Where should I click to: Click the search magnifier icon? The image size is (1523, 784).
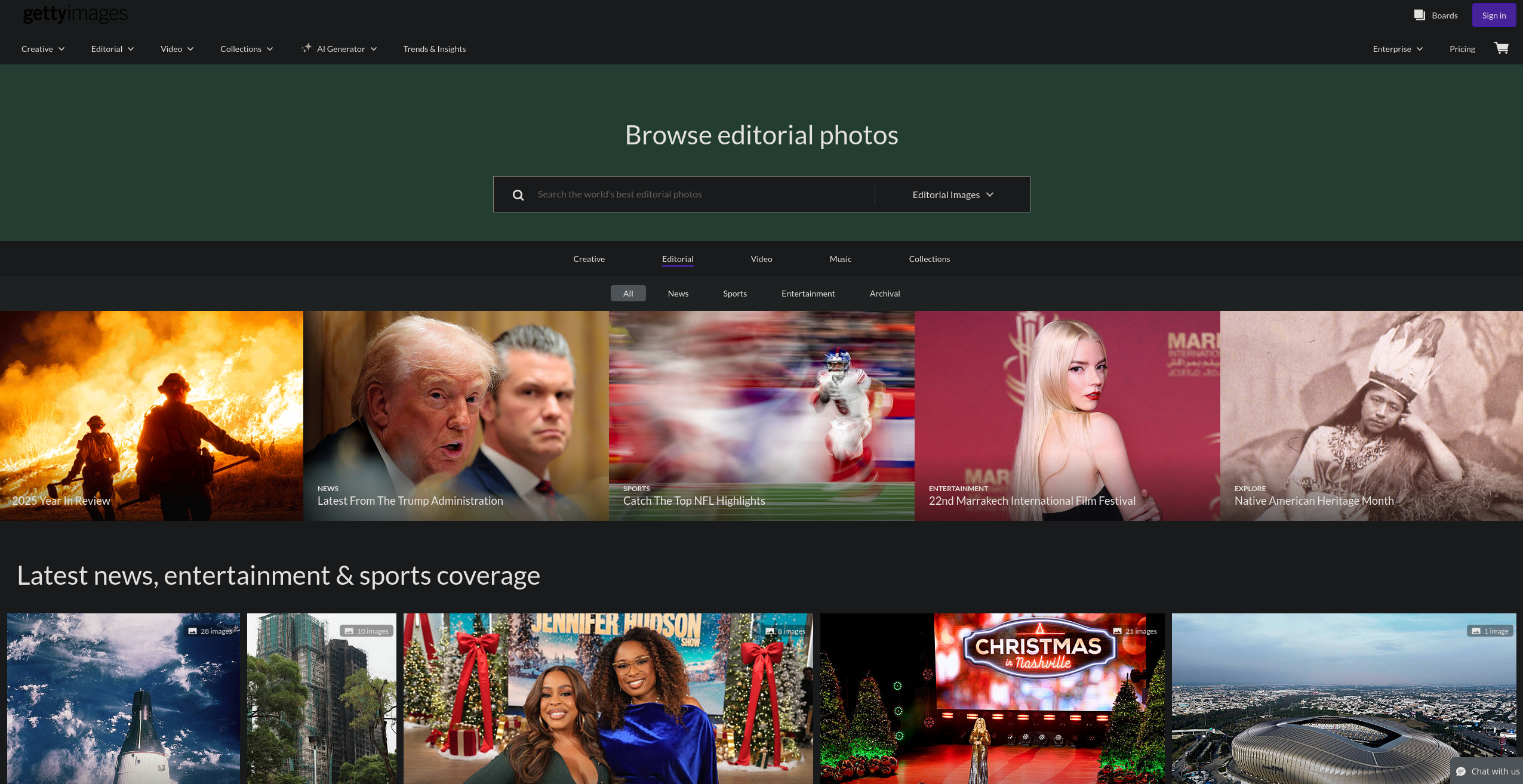(x=518, y=195)
